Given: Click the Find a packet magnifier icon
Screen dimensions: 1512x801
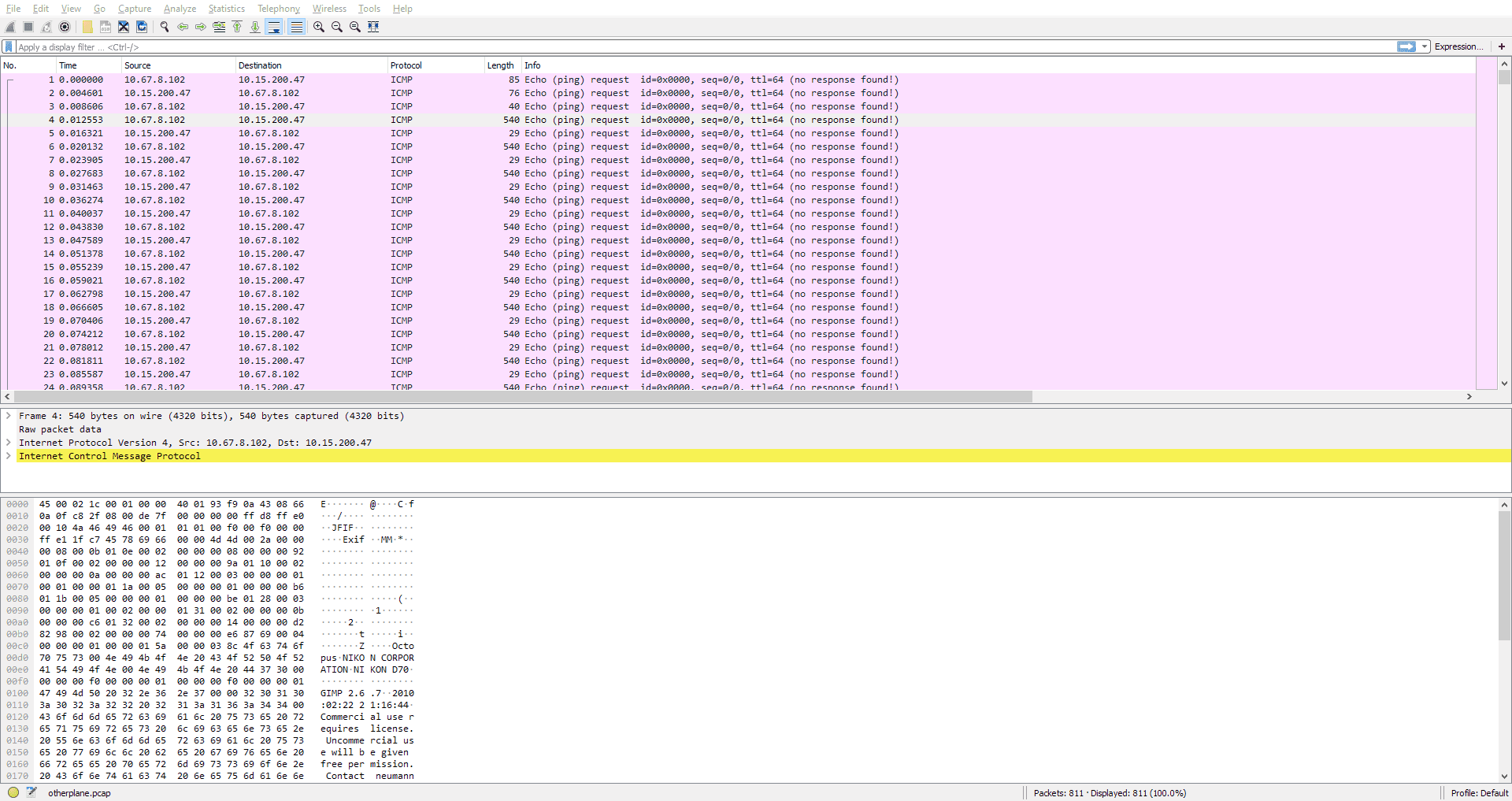Looking at the screenshot, I should click(165, 27).
